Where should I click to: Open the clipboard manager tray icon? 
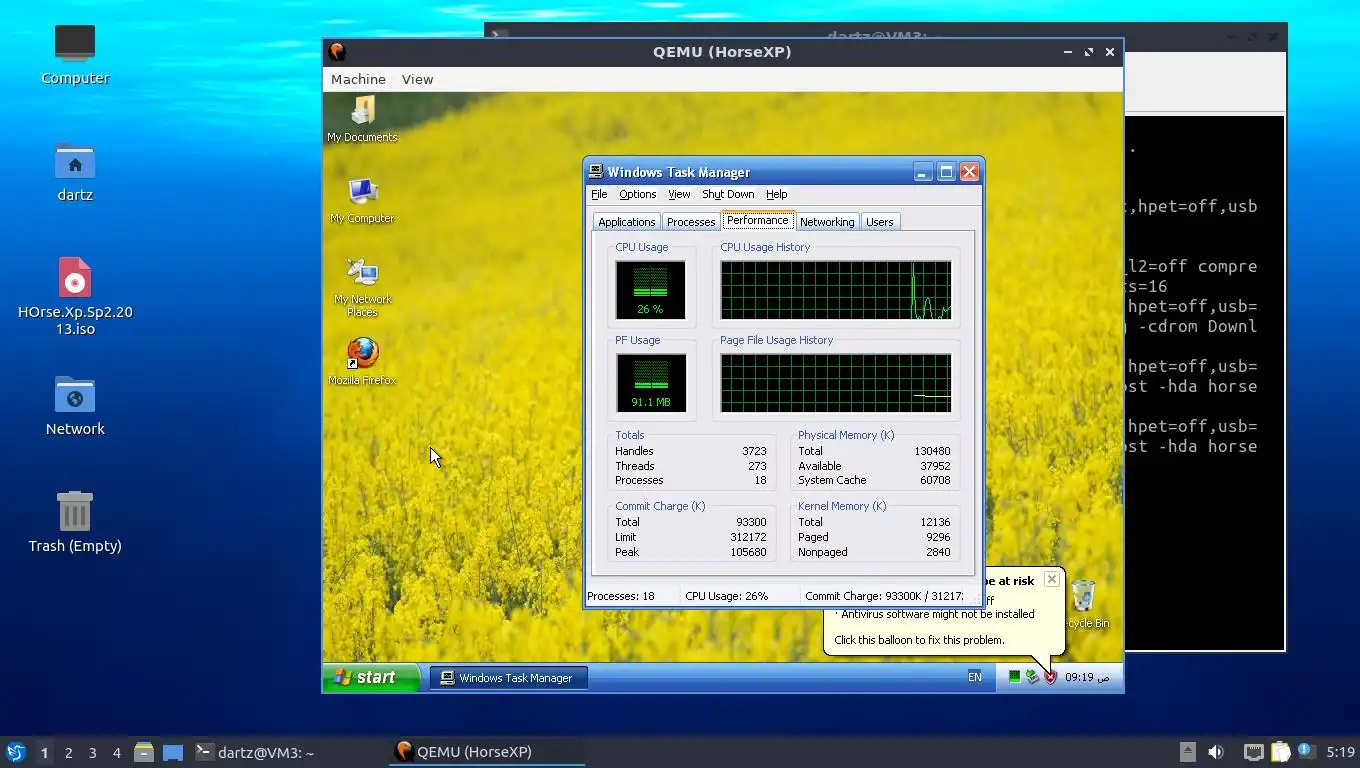tap(1281, 752)
